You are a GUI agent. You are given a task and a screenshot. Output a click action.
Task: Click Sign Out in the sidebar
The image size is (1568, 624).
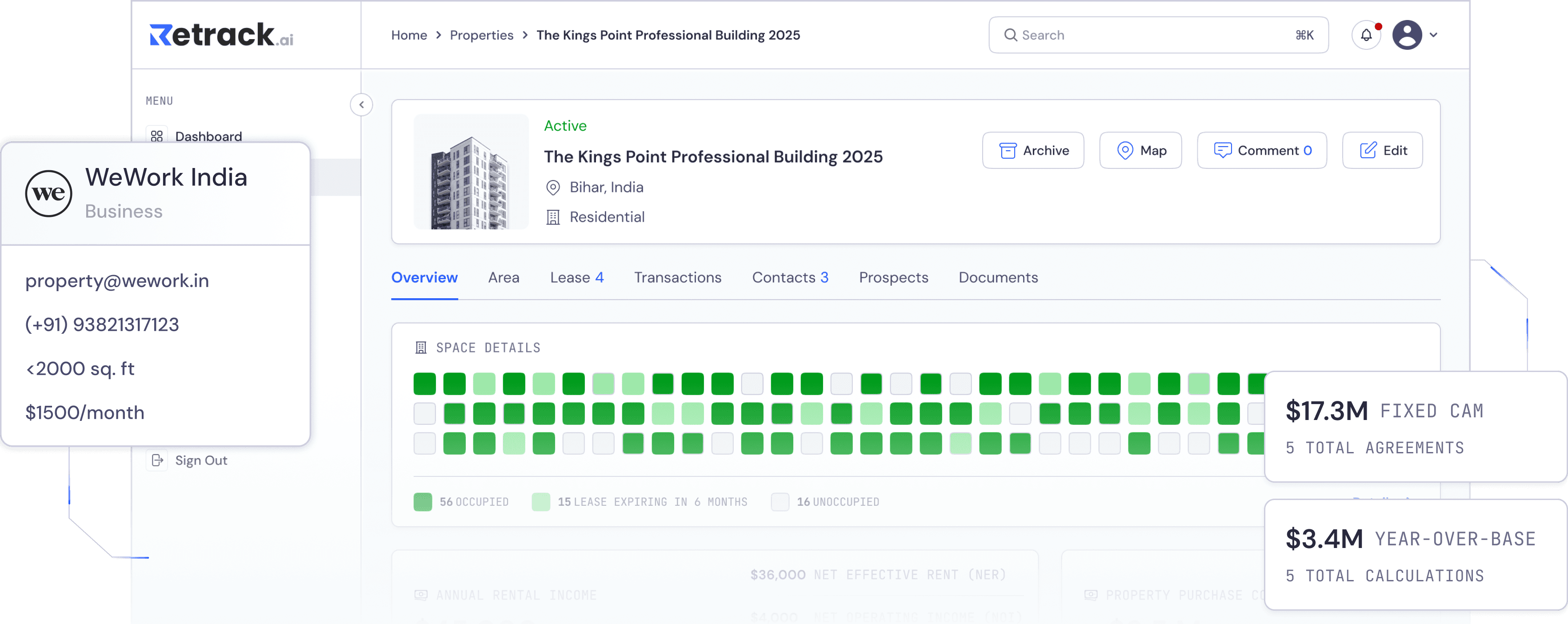[x=201, y=460]
